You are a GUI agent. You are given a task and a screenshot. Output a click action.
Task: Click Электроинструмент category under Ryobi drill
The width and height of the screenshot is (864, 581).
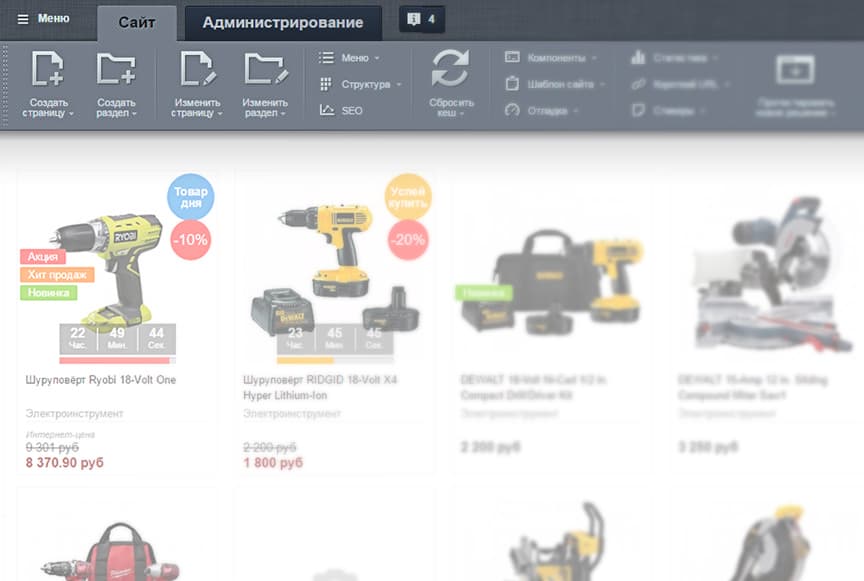[74, 413]
